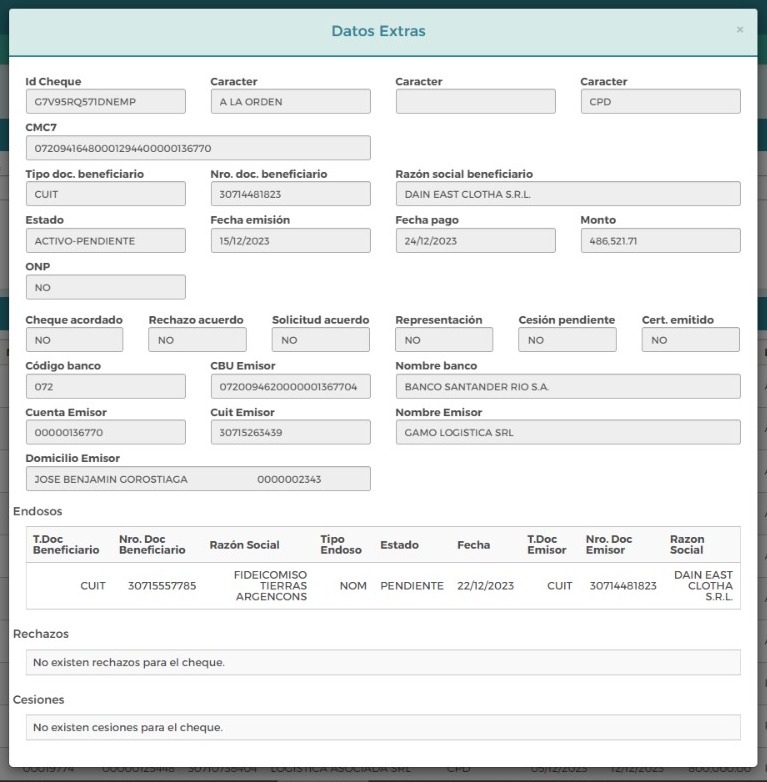The width and height of the screenshot is (767, 782).
Task: Click the Rechazos section heading
Action: point(41,634)
